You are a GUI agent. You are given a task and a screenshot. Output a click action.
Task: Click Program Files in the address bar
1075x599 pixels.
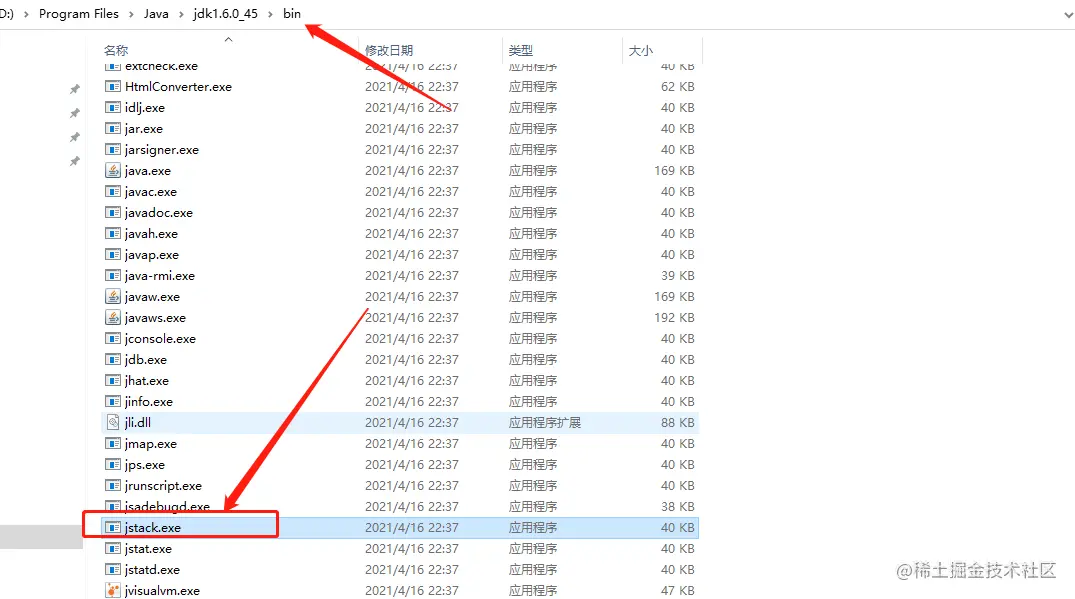79,14
